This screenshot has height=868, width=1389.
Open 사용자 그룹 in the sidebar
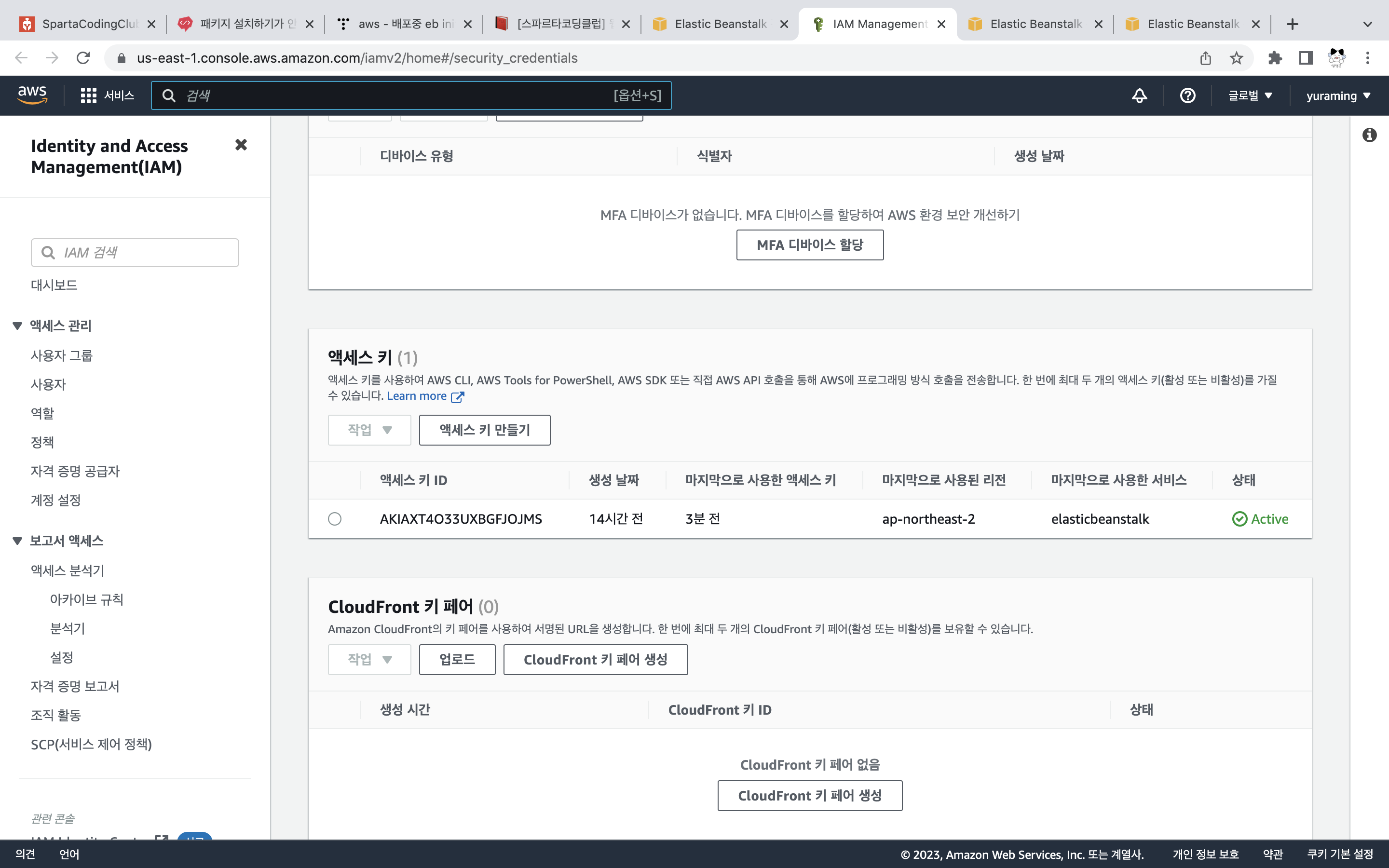(x=61, y=356)
